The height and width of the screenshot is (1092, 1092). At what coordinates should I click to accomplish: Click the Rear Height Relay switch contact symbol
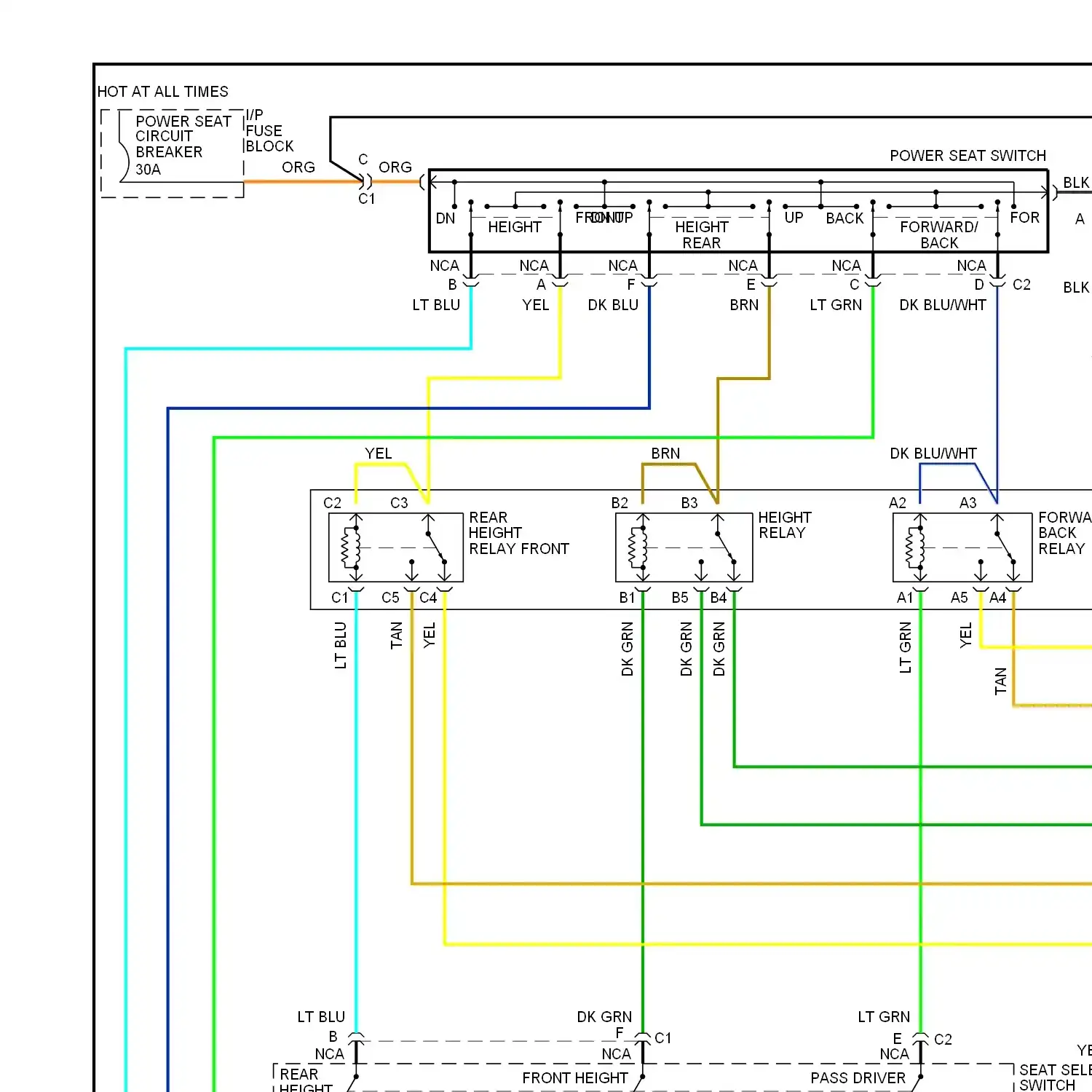437,547
